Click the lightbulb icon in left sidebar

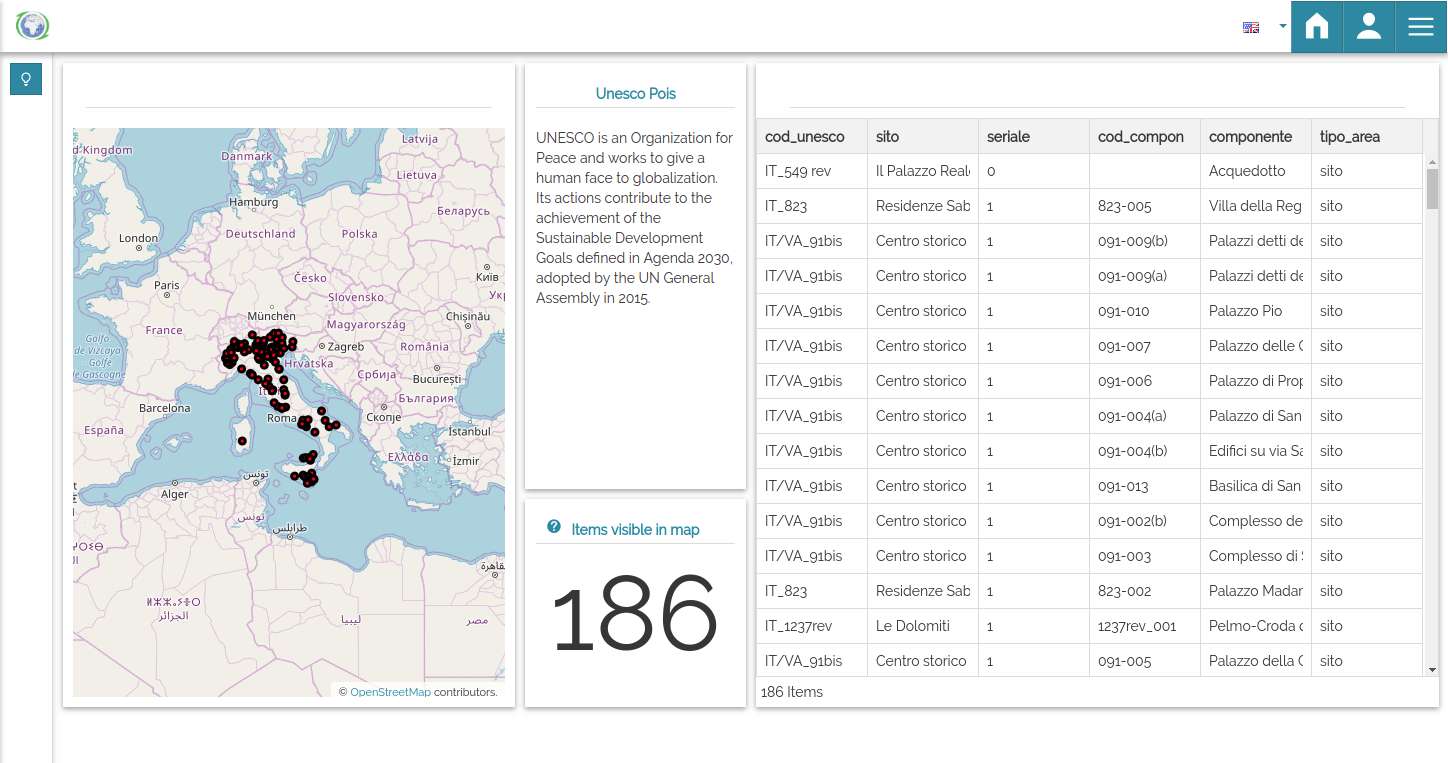26,80
